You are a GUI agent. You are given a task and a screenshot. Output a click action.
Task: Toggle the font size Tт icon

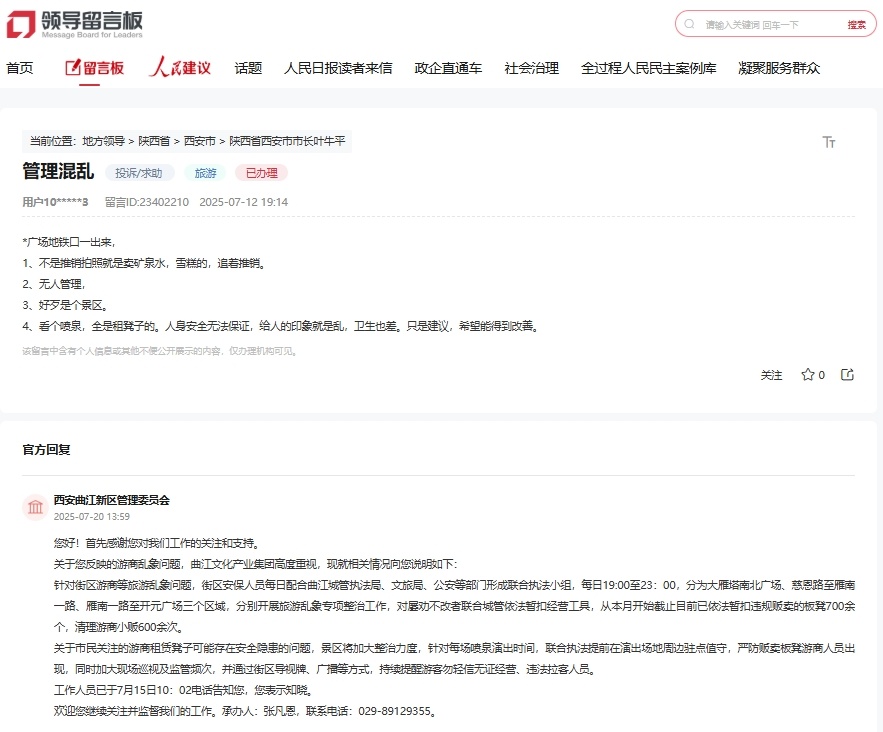coord(828,142)
